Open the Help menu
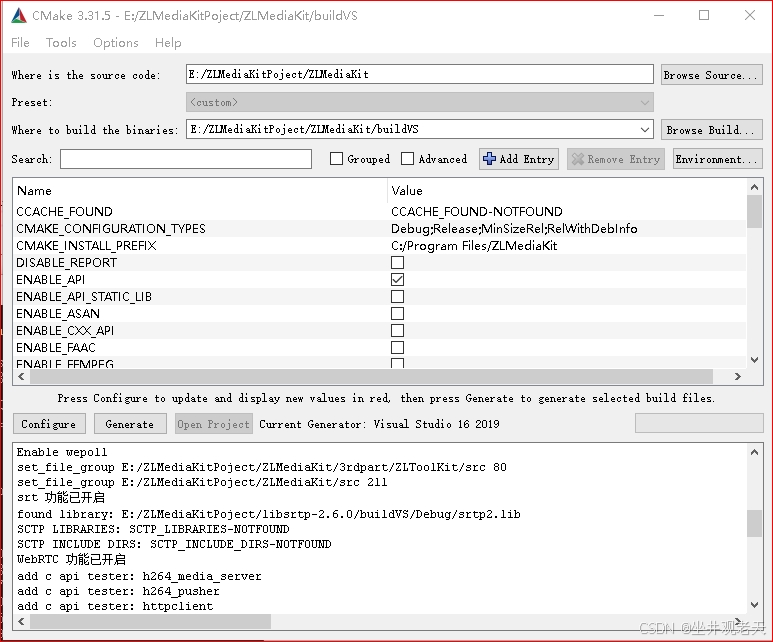 tap(168, 43)
